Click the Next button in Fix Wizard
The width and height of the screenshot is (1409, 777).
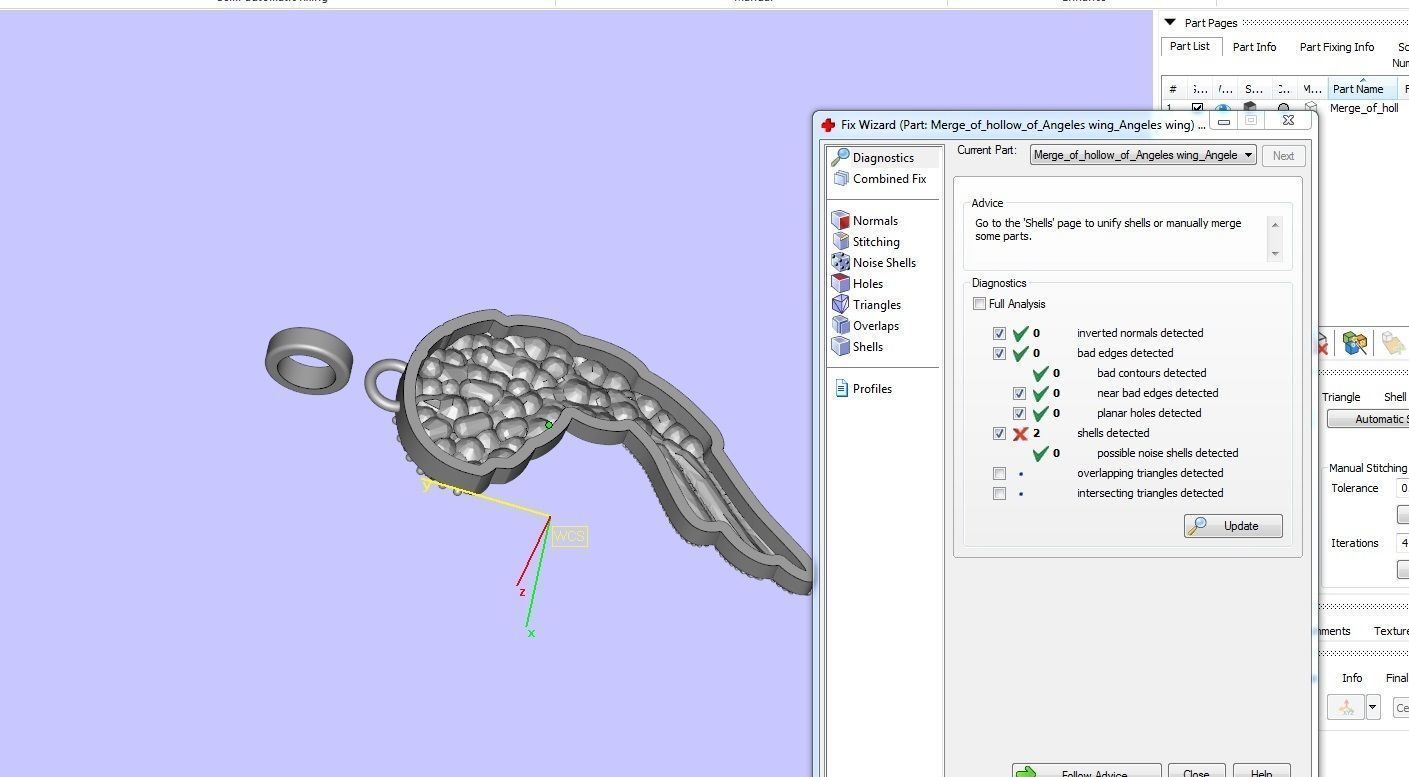coord(1283,155)
